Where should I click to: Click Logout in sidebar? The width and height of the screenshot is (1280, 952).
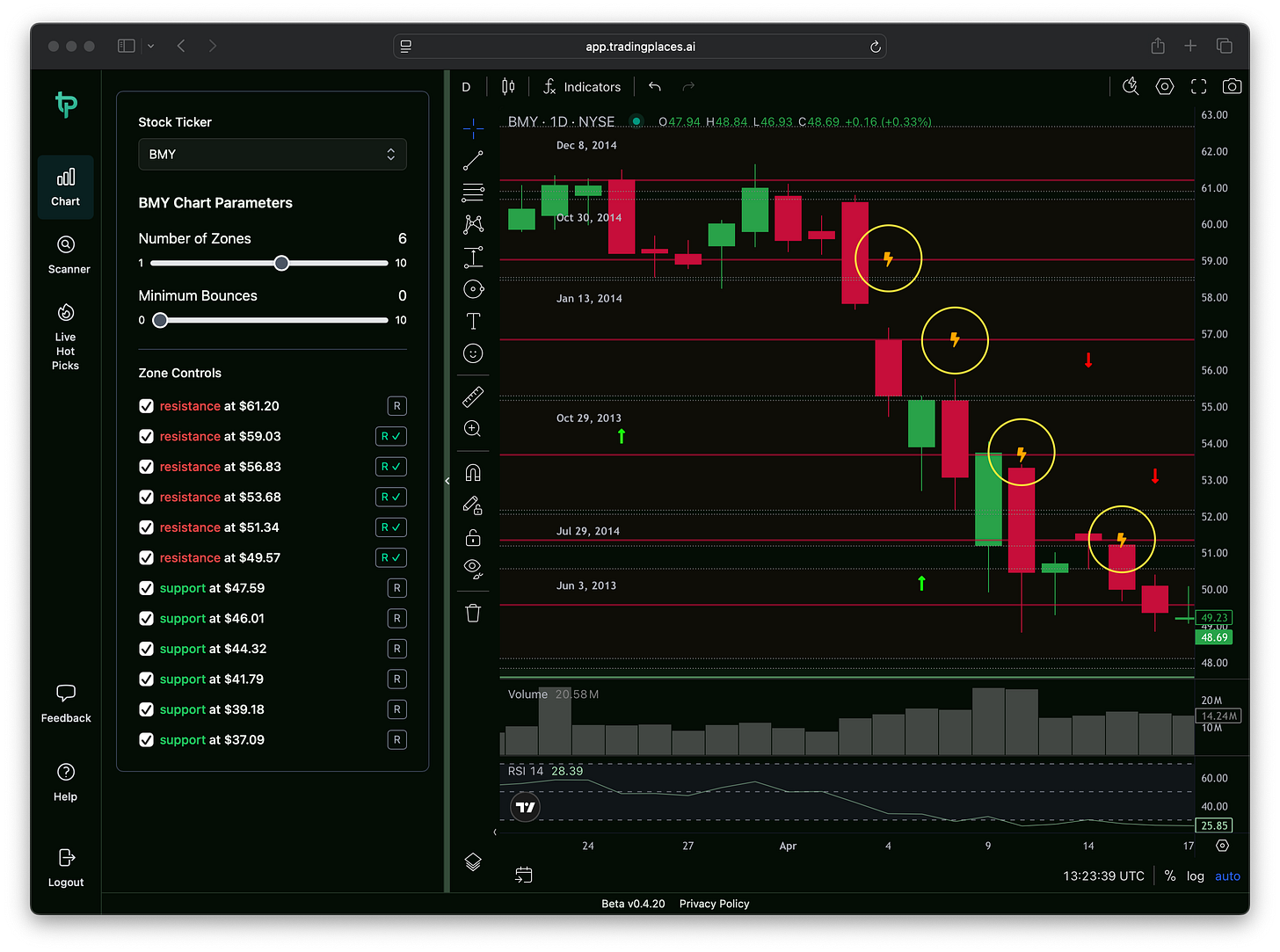pos(66,868)
